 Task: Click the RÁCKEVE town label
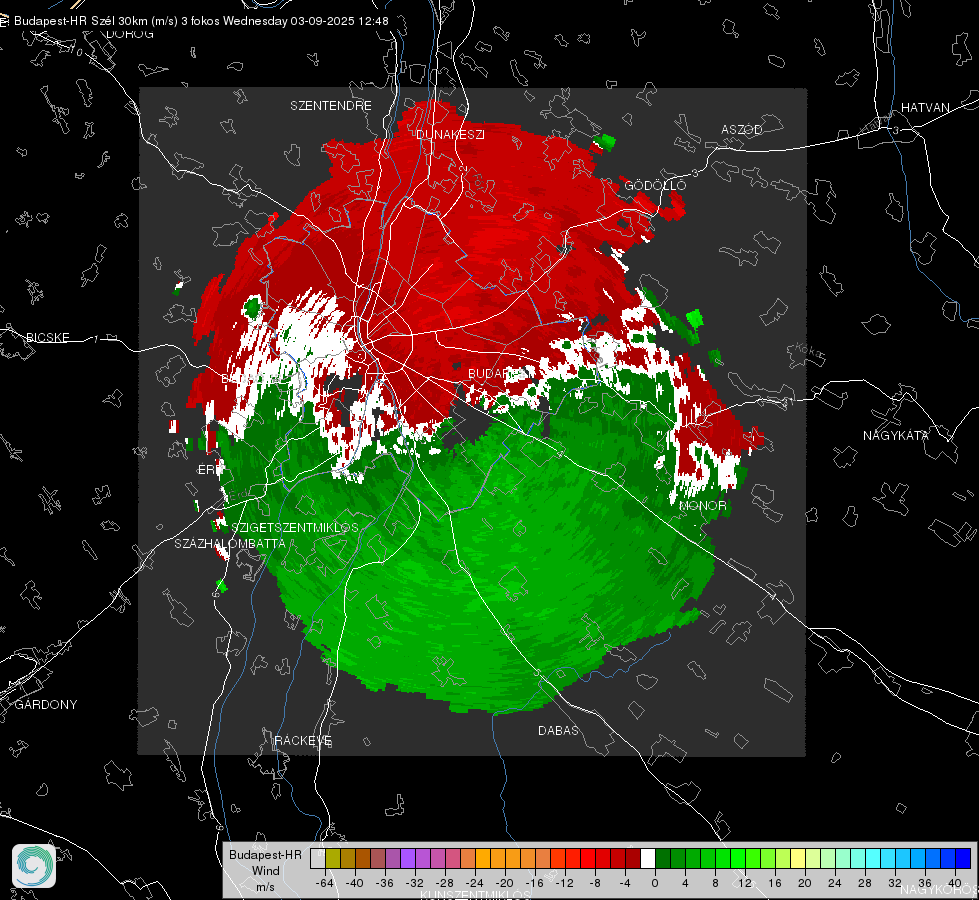[303, 741]
